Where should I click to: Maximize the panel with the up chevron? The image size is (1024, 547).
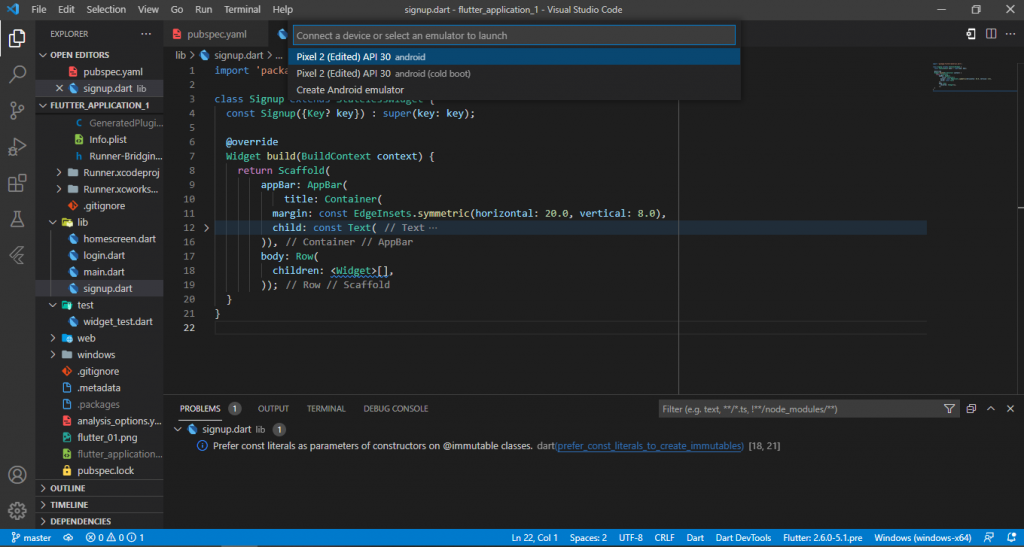point(991,409)
